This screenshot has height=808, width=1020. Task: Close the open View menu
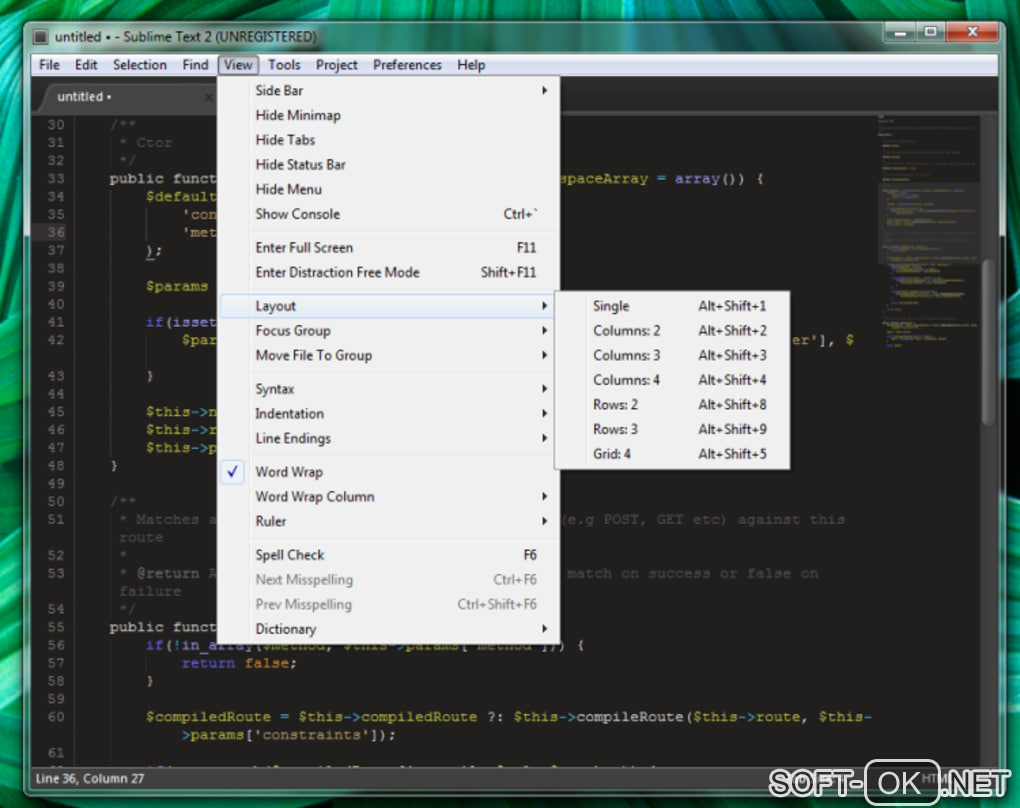point(238,65)
